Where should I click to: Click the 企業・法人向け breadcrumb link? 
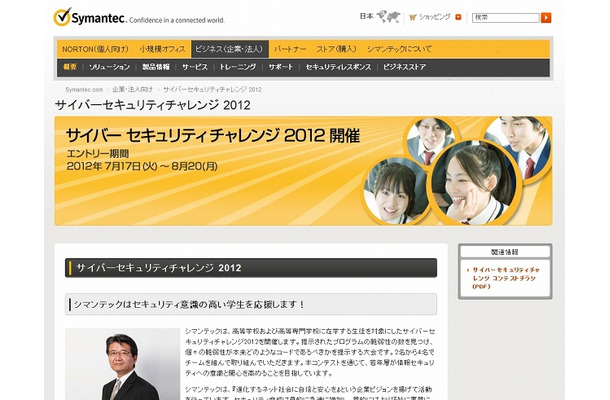tap(132, 89)
